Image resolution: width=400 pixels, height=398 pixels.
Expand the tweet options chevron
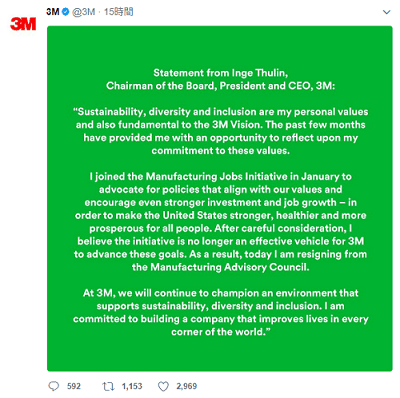pyautogui.click(x=386, y=12)
